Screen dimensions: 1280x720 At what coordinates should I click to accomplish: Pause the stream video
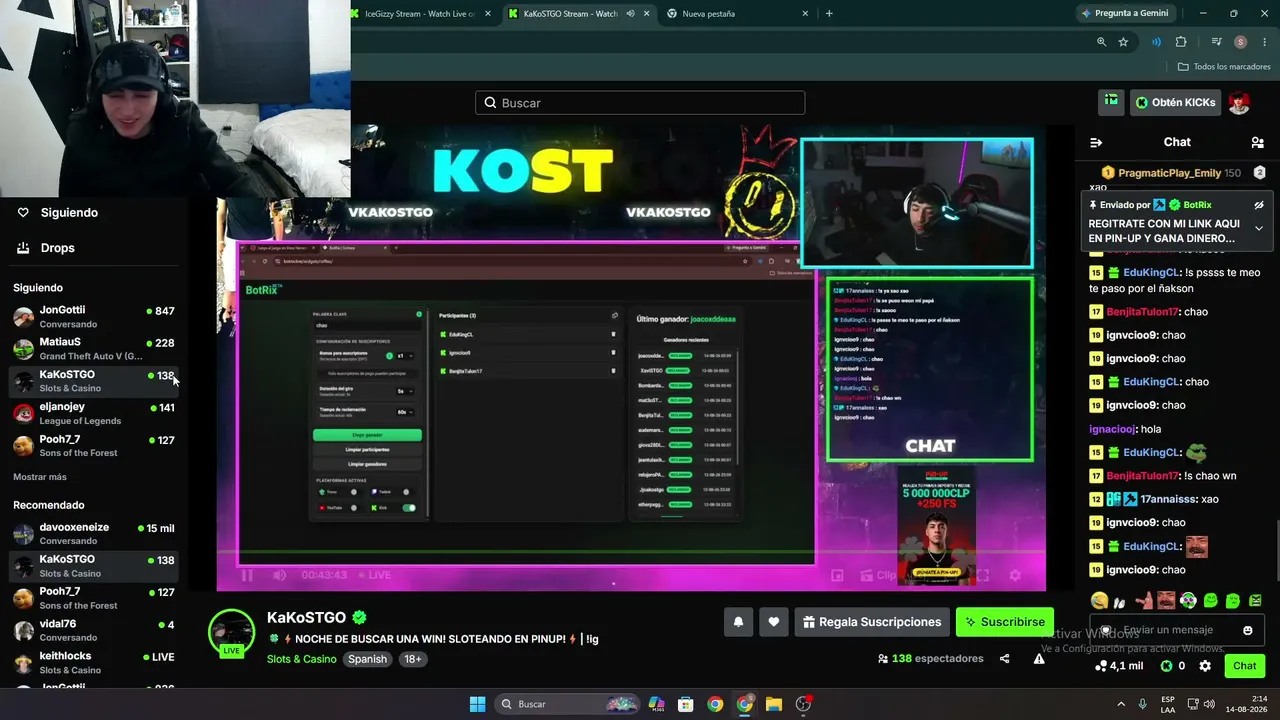[247, 575]
